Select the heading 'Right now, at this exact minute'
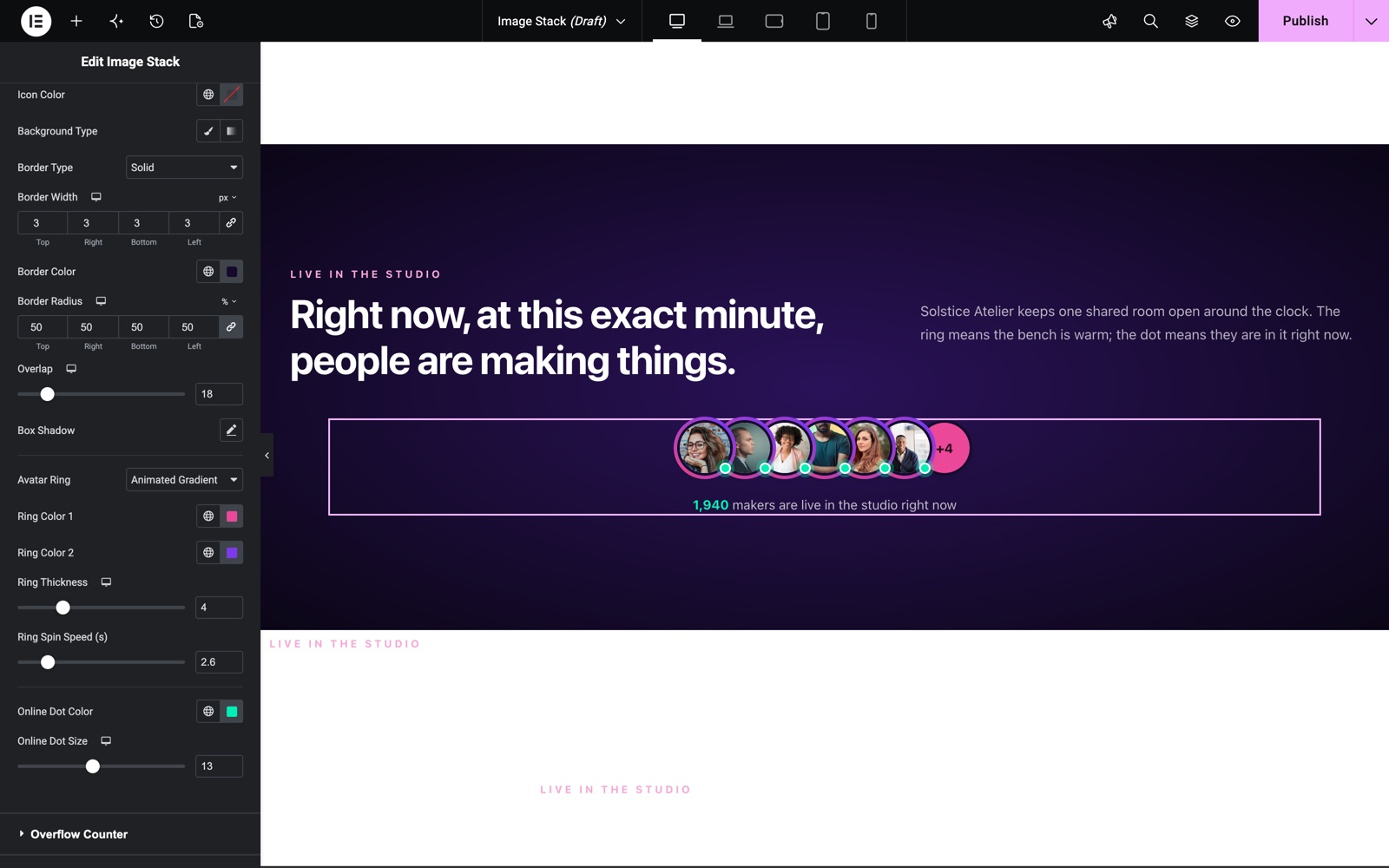 [556, 338]
